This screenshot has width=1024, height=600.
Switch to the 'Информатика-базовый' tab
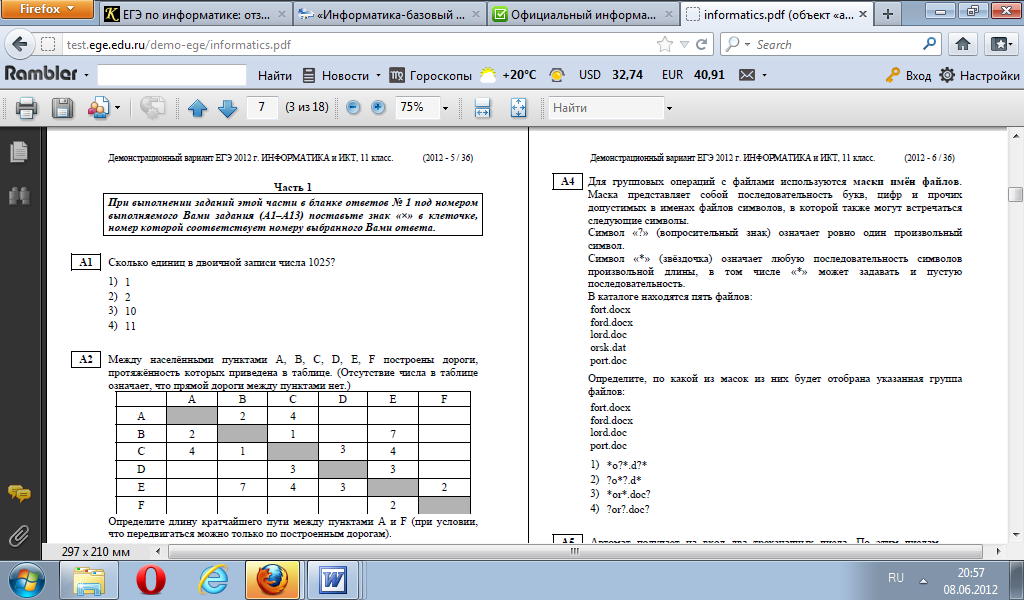click(x=390, y=14)
